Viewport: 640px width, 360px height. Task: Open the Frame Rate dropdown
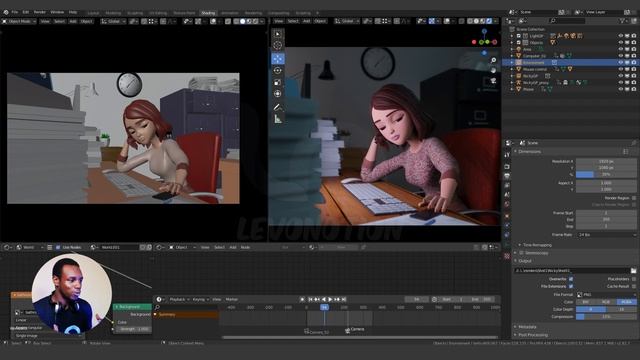(606, 235)
